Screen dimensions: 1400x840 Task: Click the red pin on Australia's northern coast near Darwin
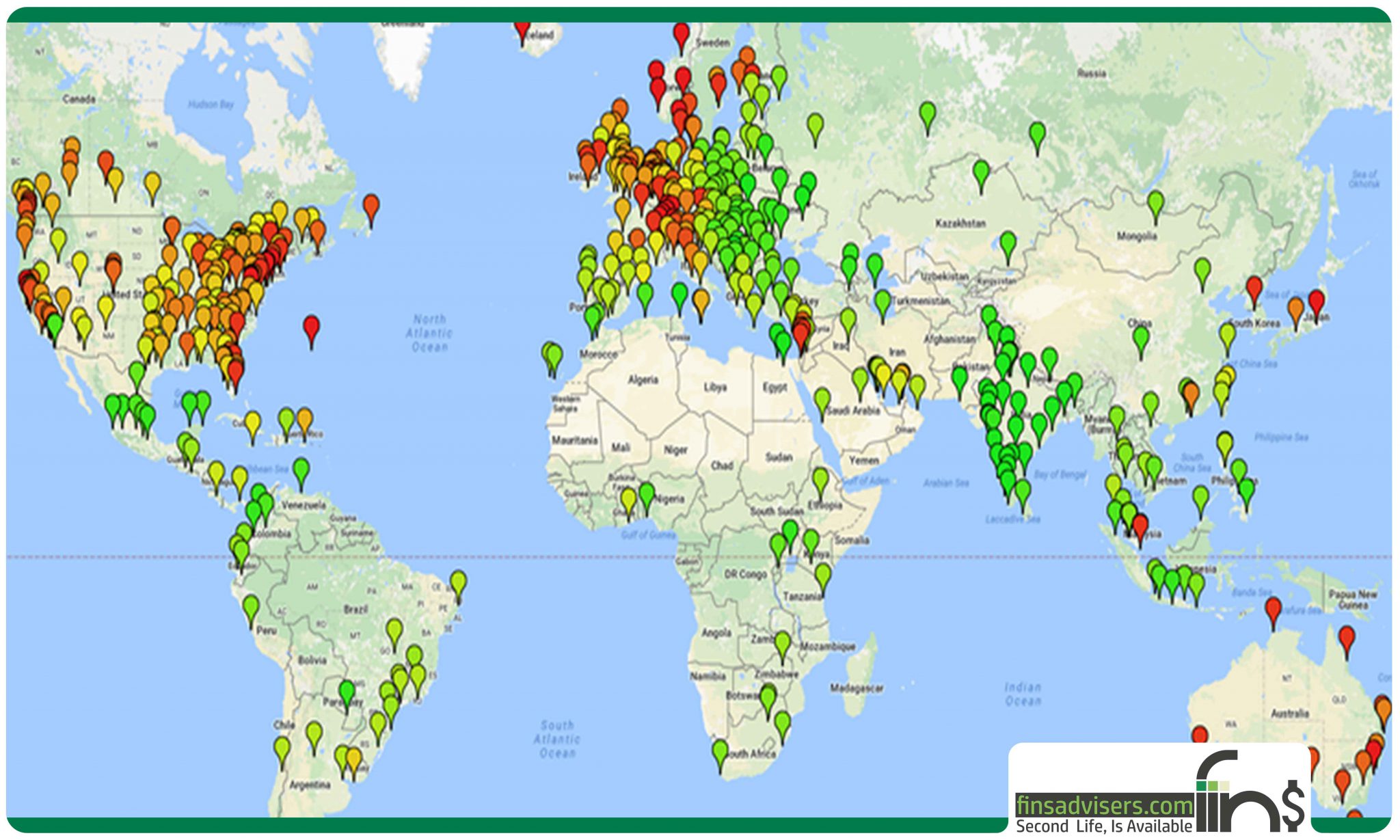point(1273,613)
